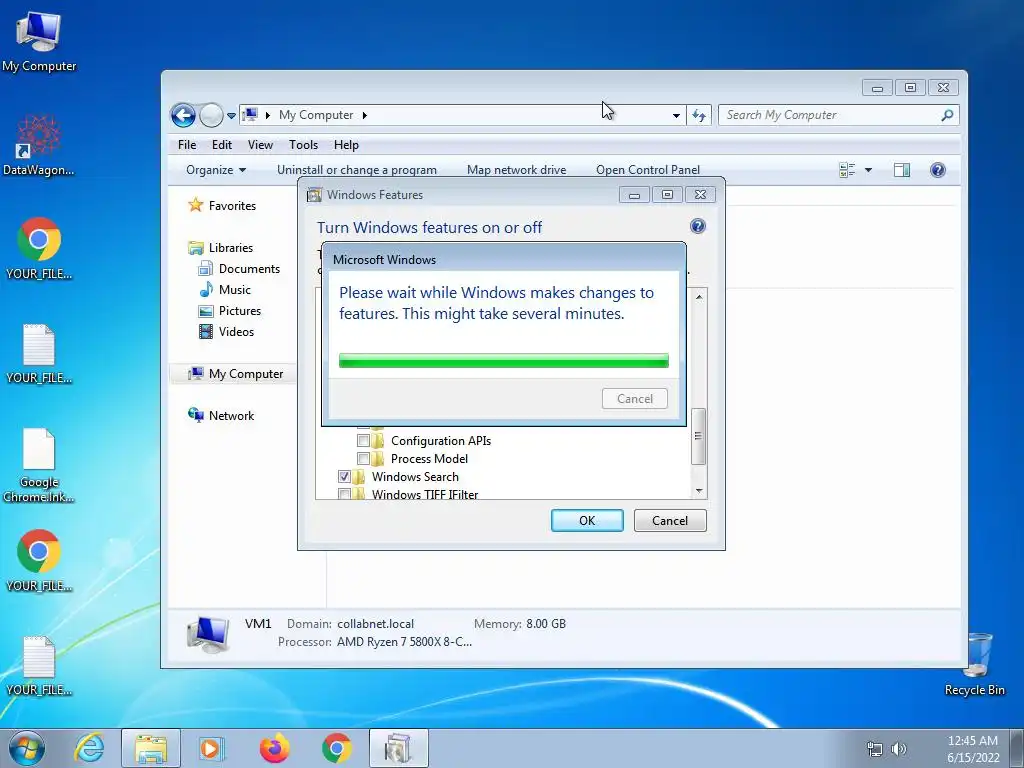The width and height of the screenshot is (1024, 768).
Task: Click Map network drive
Action: pyautogui.click(x=517, y=170)
